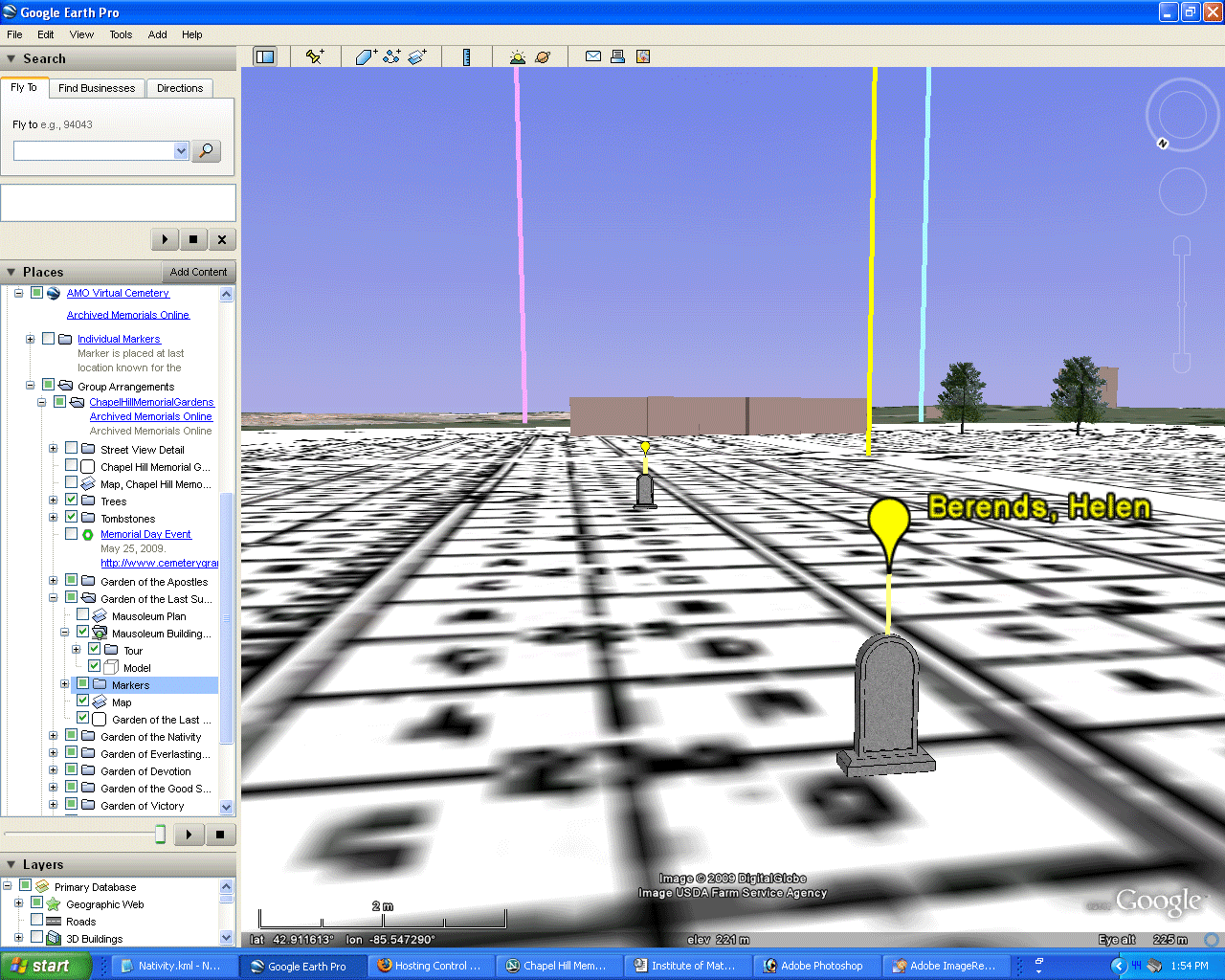Add a placemark with pushpin tool
1225x980 pixels.
point(314,57)
